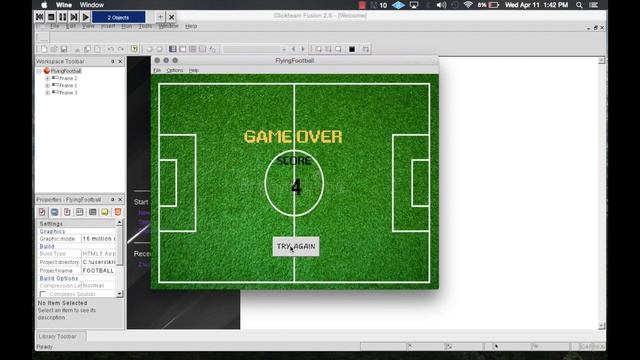
Task: Select the Frame 2 item in the workspace tree
Action: pyautogui.click(x=68, y=78)
